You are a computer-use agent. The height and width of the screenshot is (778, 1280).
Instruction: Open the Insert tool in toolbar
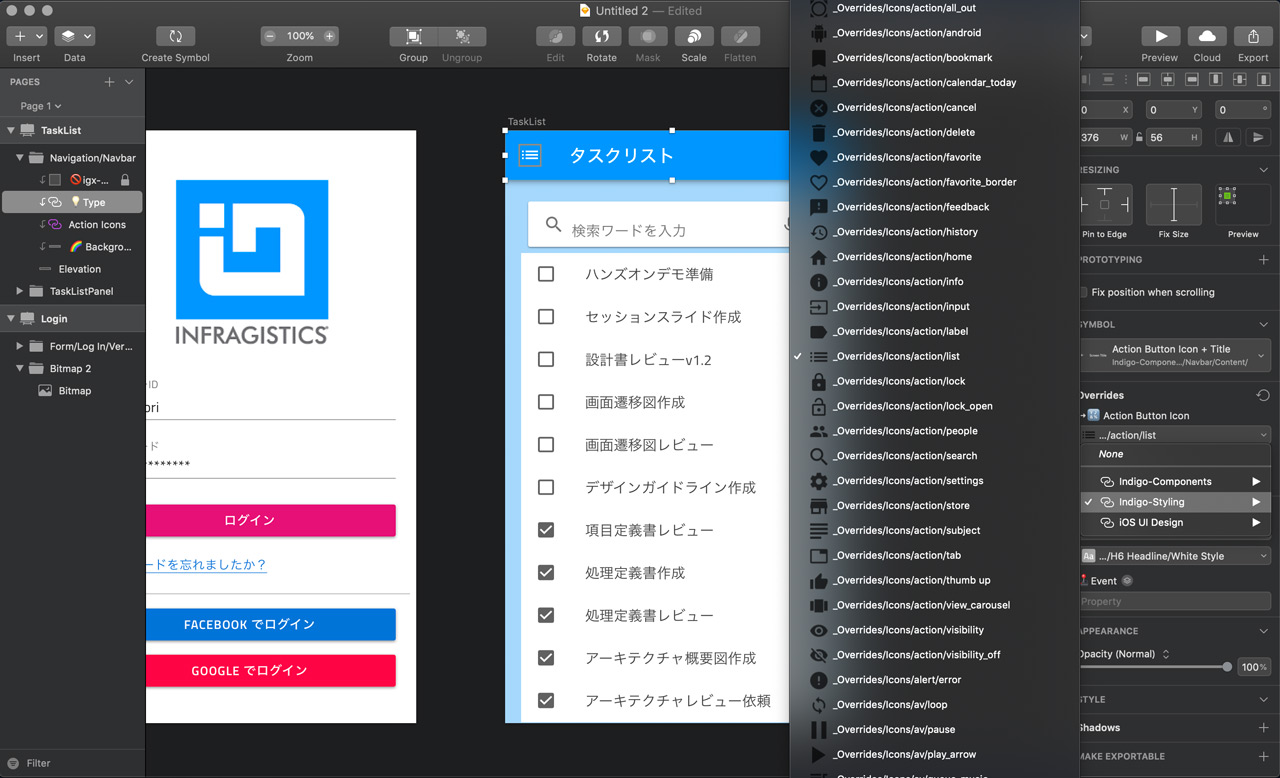click(x=26, y=36)
